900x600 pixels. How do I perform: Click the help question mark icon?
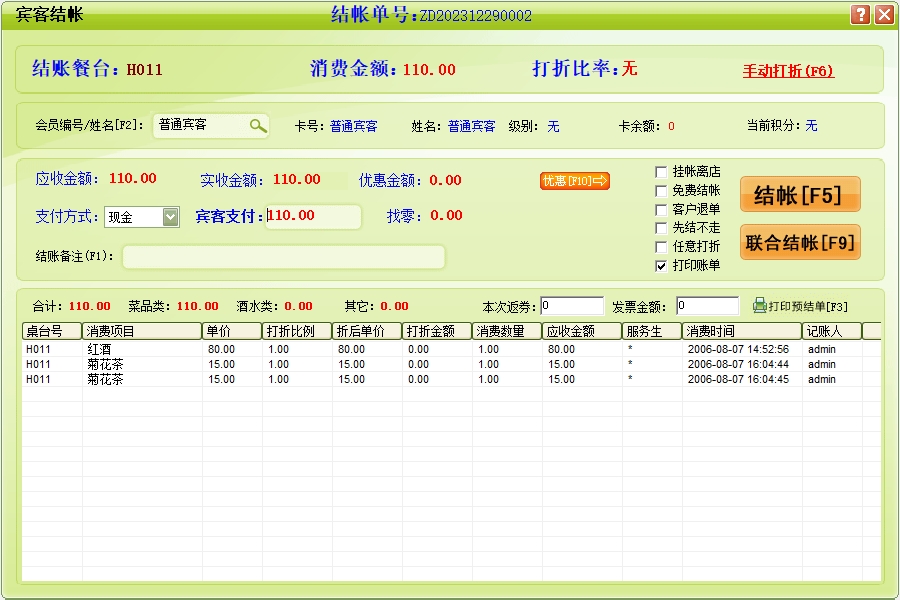point(860,15)
